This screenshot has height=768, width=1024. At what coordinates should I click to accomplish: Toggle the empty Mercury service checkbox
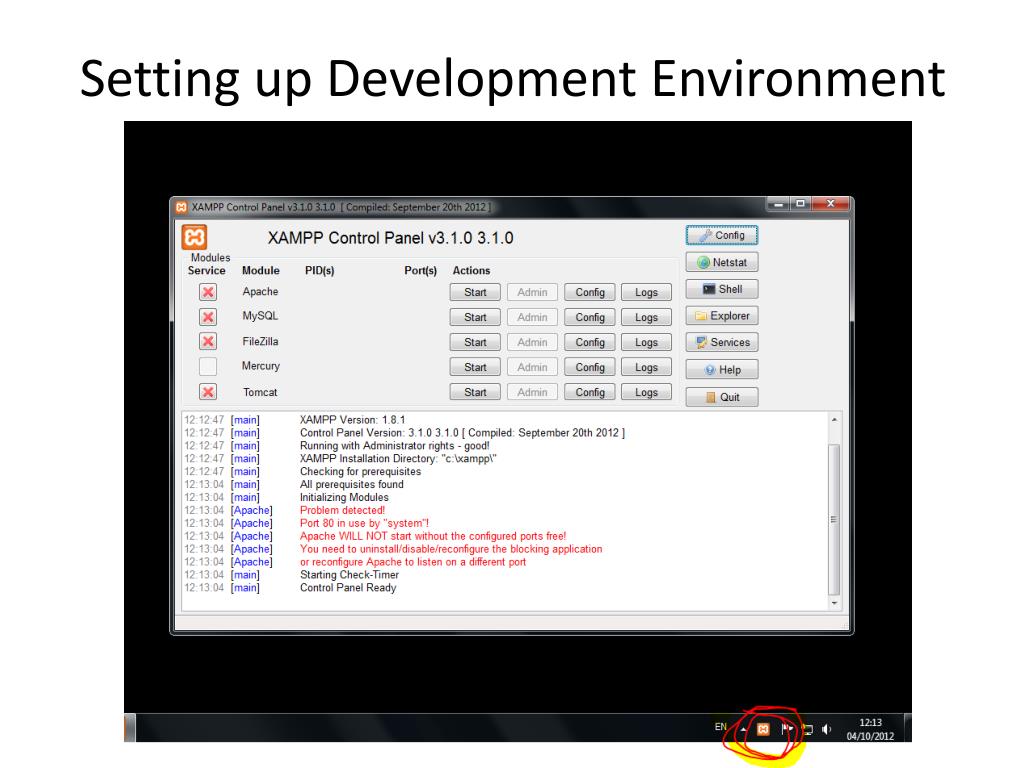[208, 366]
